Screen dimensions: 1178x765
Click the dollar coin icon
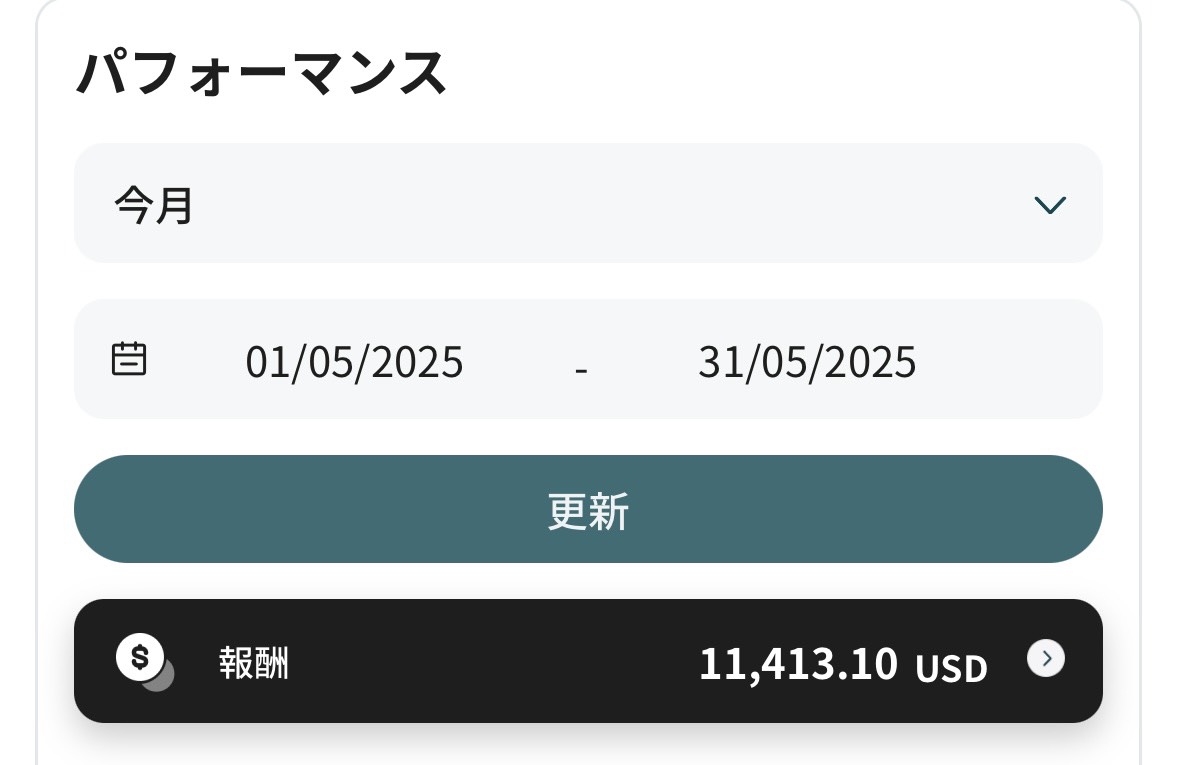(x=139, y=656)
